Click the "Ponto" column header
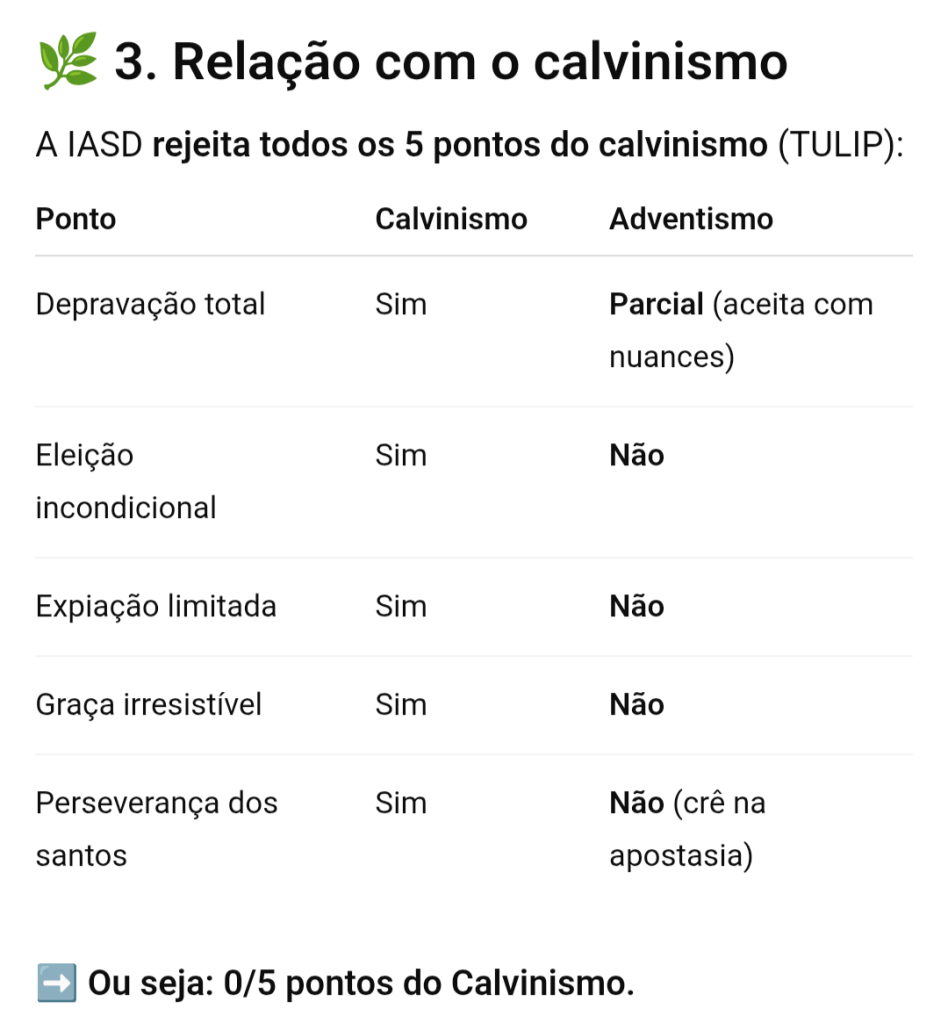This screenshot has width=948, height=1023. pyautogui.click(x=76, y=219)
